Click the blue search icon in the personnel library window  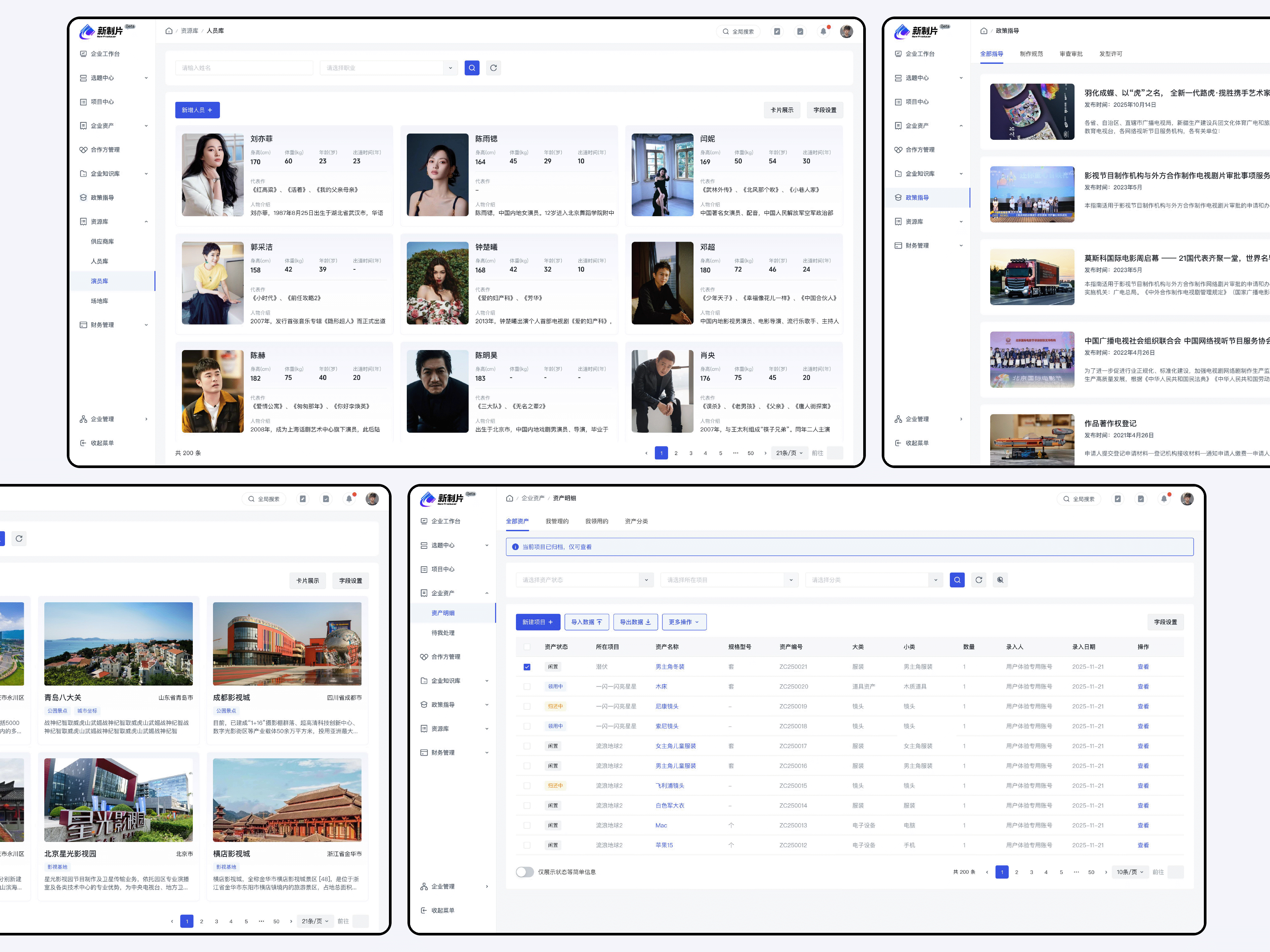tap(472, 68)
